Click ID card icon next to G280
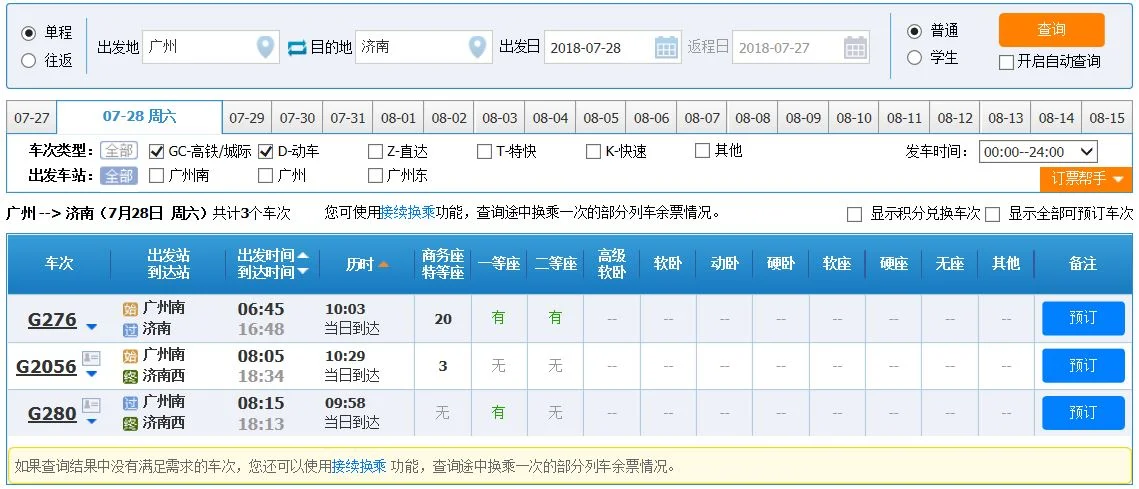1139x489 pixels. point(91,405)
